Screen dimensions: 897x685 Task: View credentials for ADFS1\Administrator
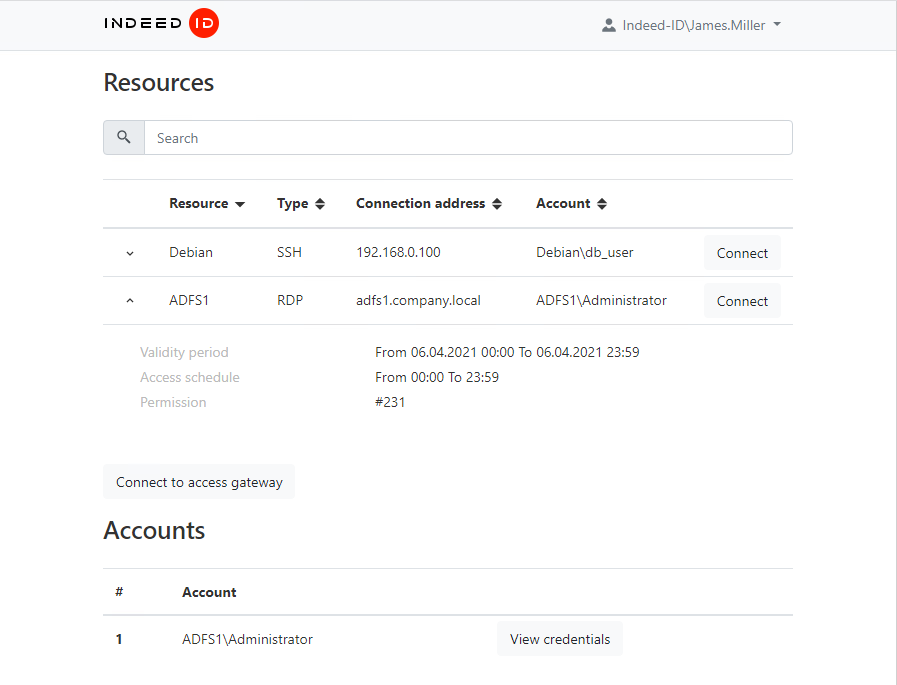click(x=559, y=639)
